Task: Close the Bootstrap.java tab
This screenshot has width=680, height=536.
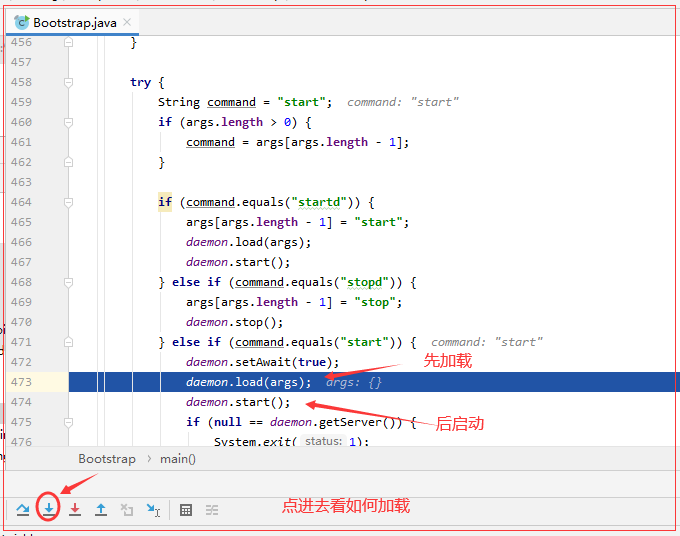Action: coord(127,22)
